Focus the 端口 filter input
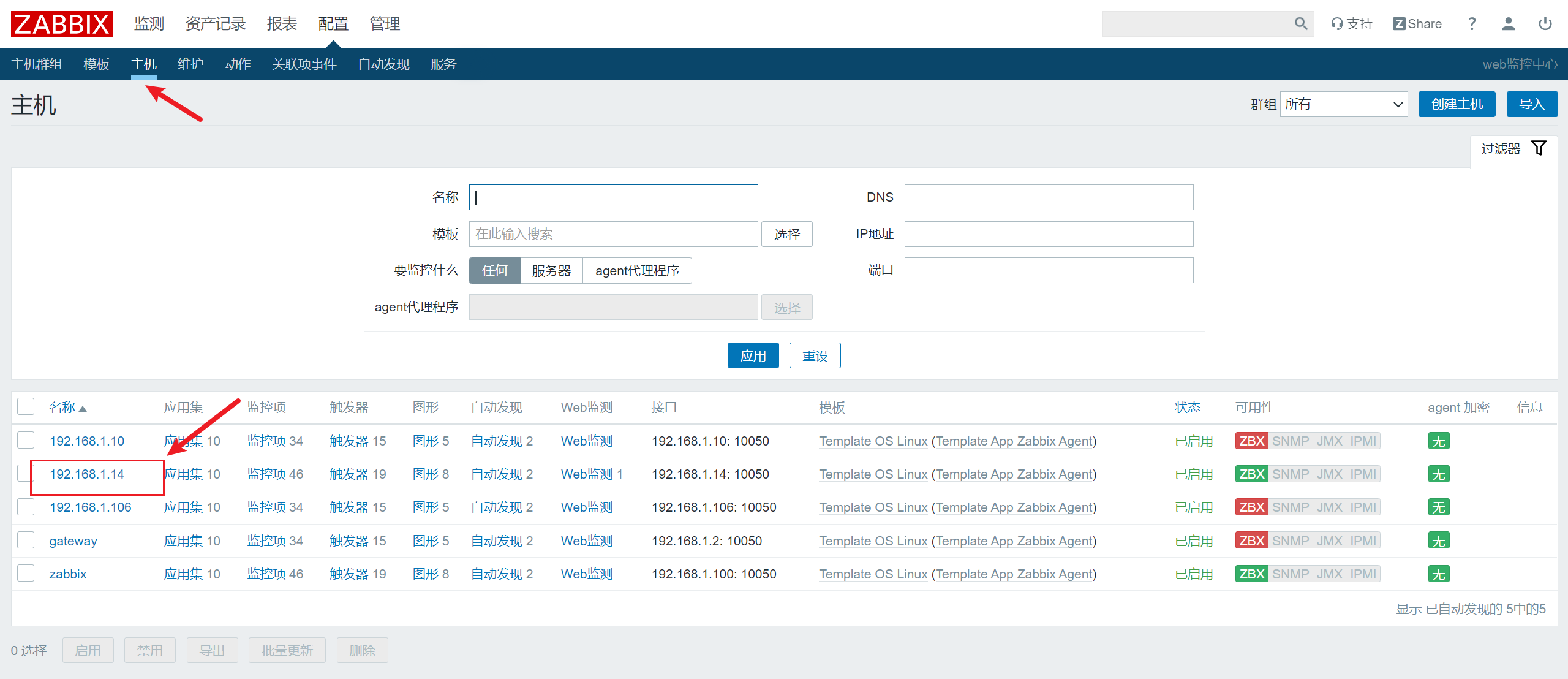1568x679 pixels. coord(1049,270)
